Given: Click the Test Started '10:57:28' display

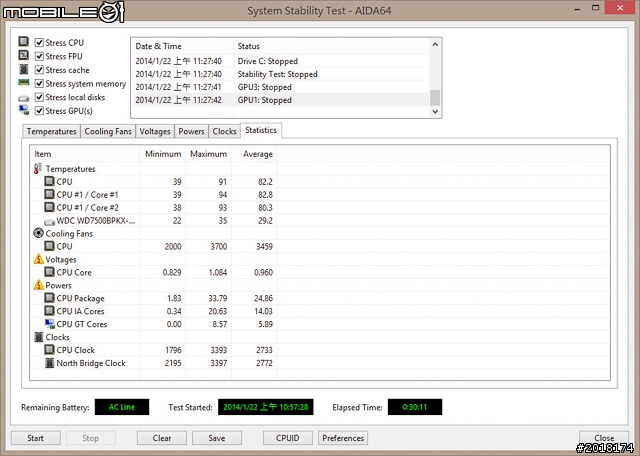Looking at the screenshot, I should [266, 407].
